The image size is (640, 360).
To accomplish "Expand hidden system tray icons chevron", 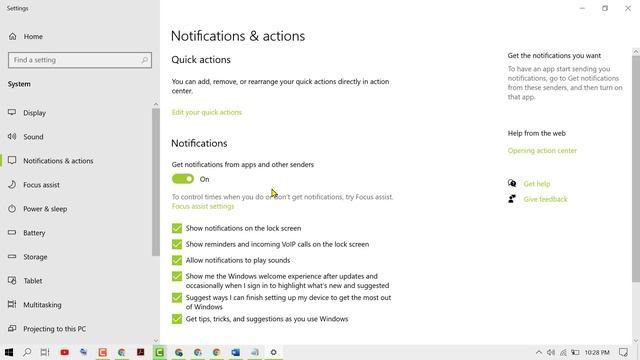I will pos(538,352).
